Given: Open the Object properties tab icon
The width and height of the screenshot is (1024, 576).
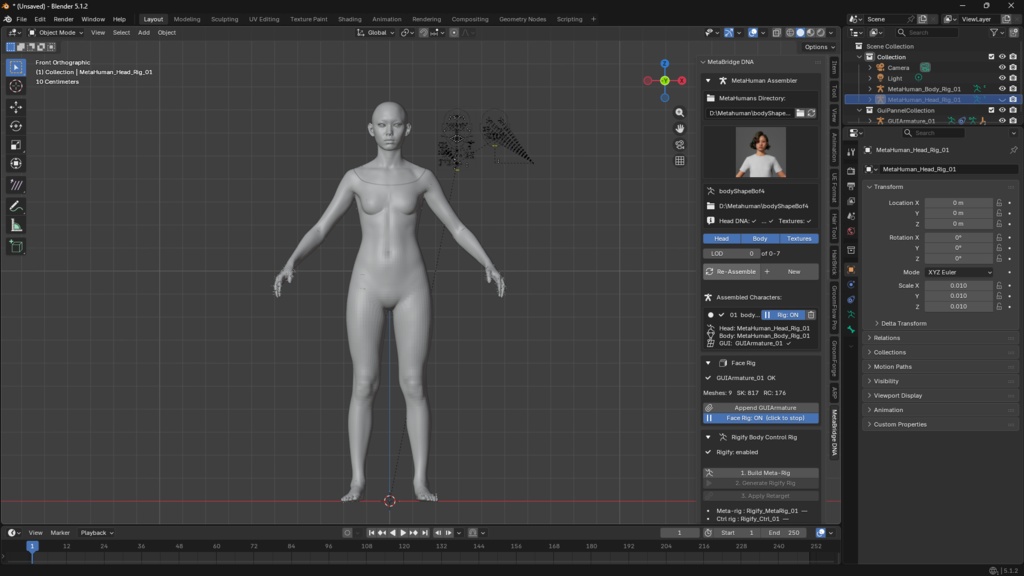Looking at the screenshot, I should pos(851,269).
